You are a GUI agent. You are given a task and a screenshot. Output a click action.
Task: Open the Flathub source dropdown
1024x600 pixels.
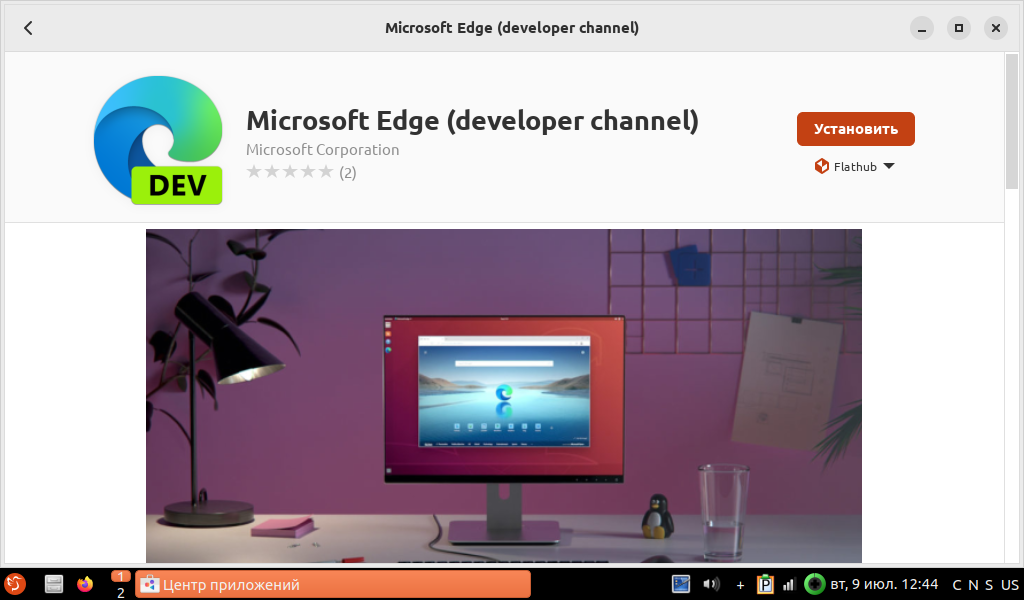coord(854,166)
